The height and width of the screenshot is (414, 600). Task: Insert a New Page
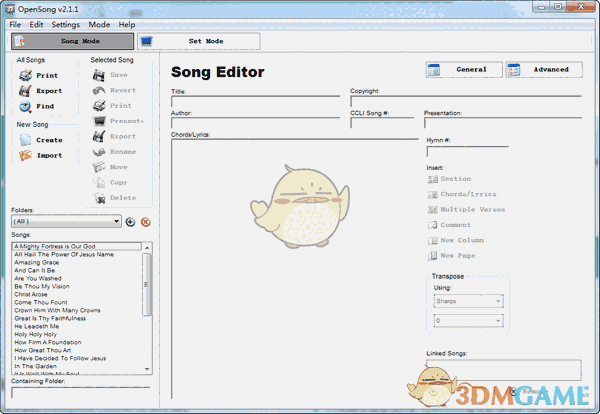(x=452, y=255)
